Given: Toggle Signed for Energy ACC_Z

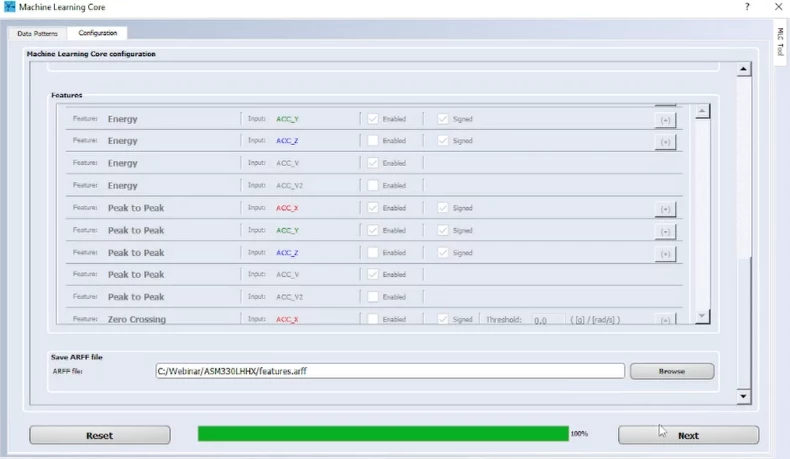Looking at the screenshot, I should (x=443, y=141).
